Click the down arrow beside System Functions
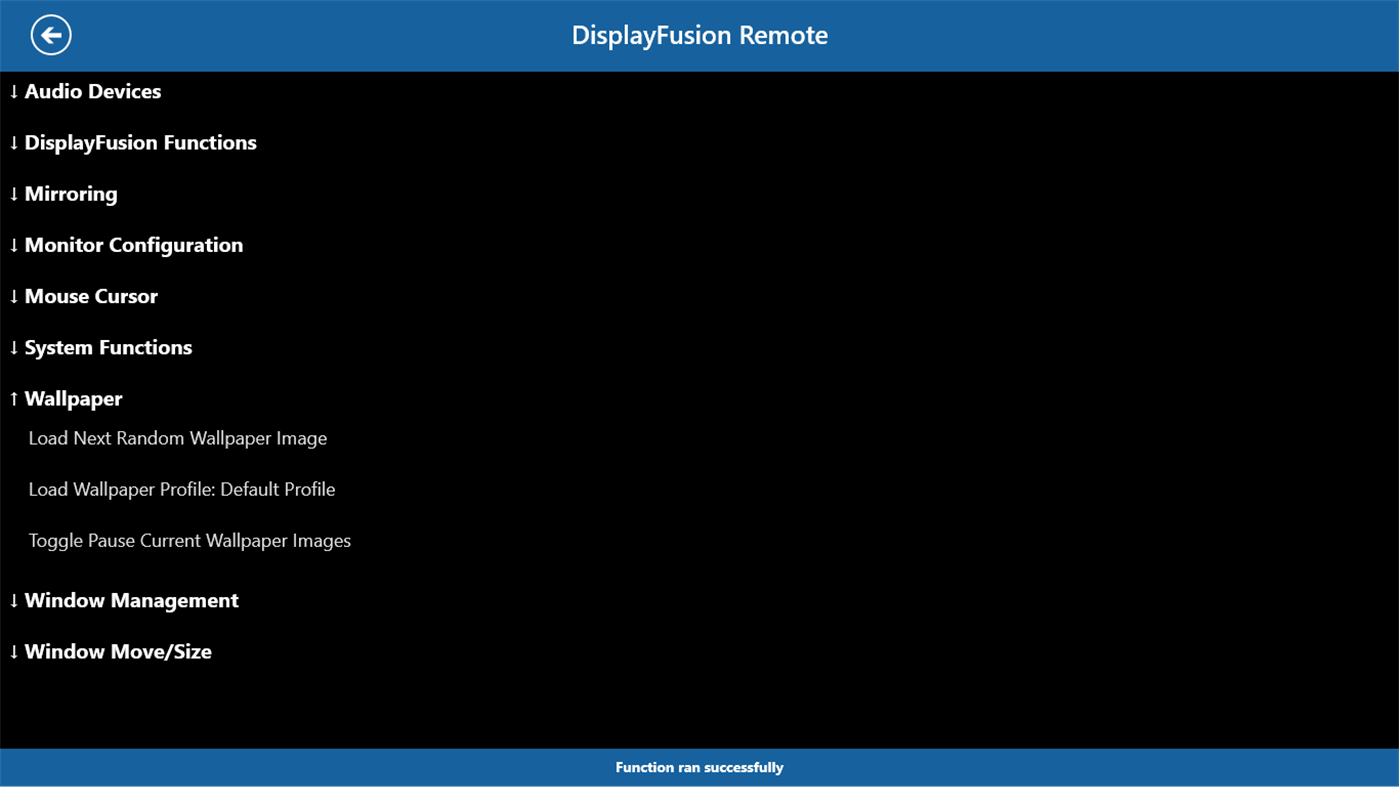Viewport: 1399px width, 787px height. pyautogui.click(x=13, y=347)
